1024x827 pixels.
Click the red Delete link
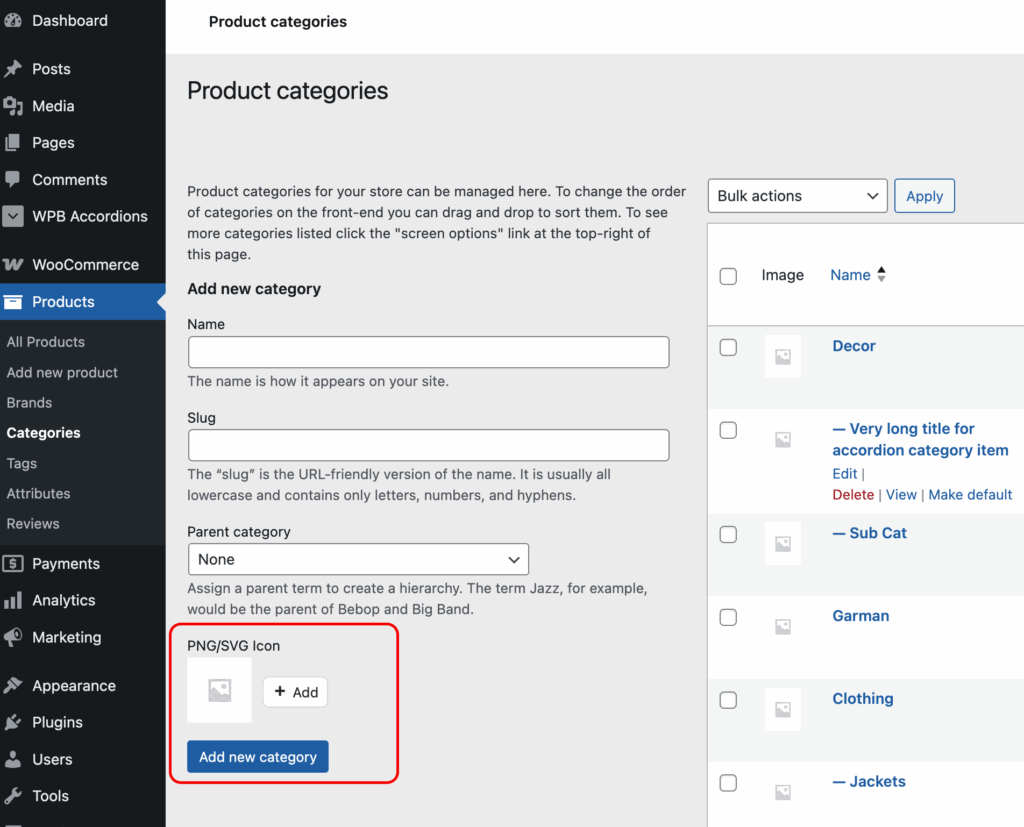853,494
